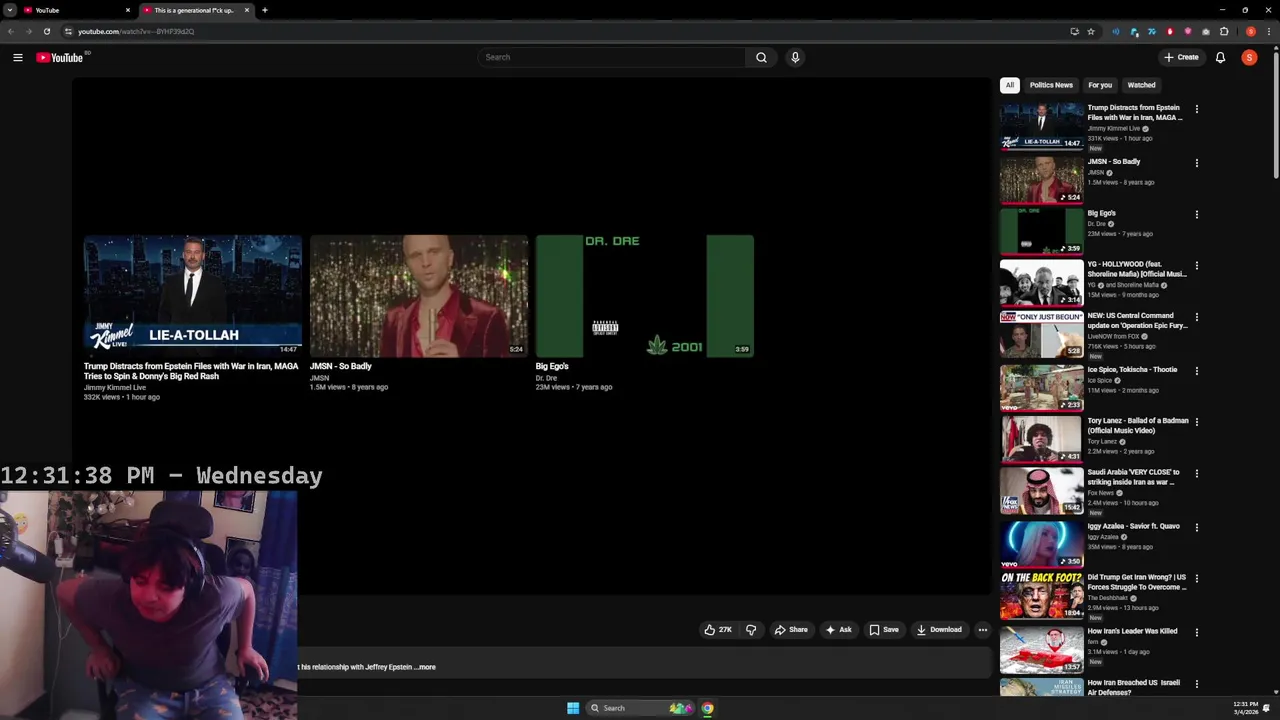The width and height of the screenshot is (1280, 720).
Task: Open Chrome profile avatar in toolbar
Action: pyautogui.click(x=1251, y=31)
